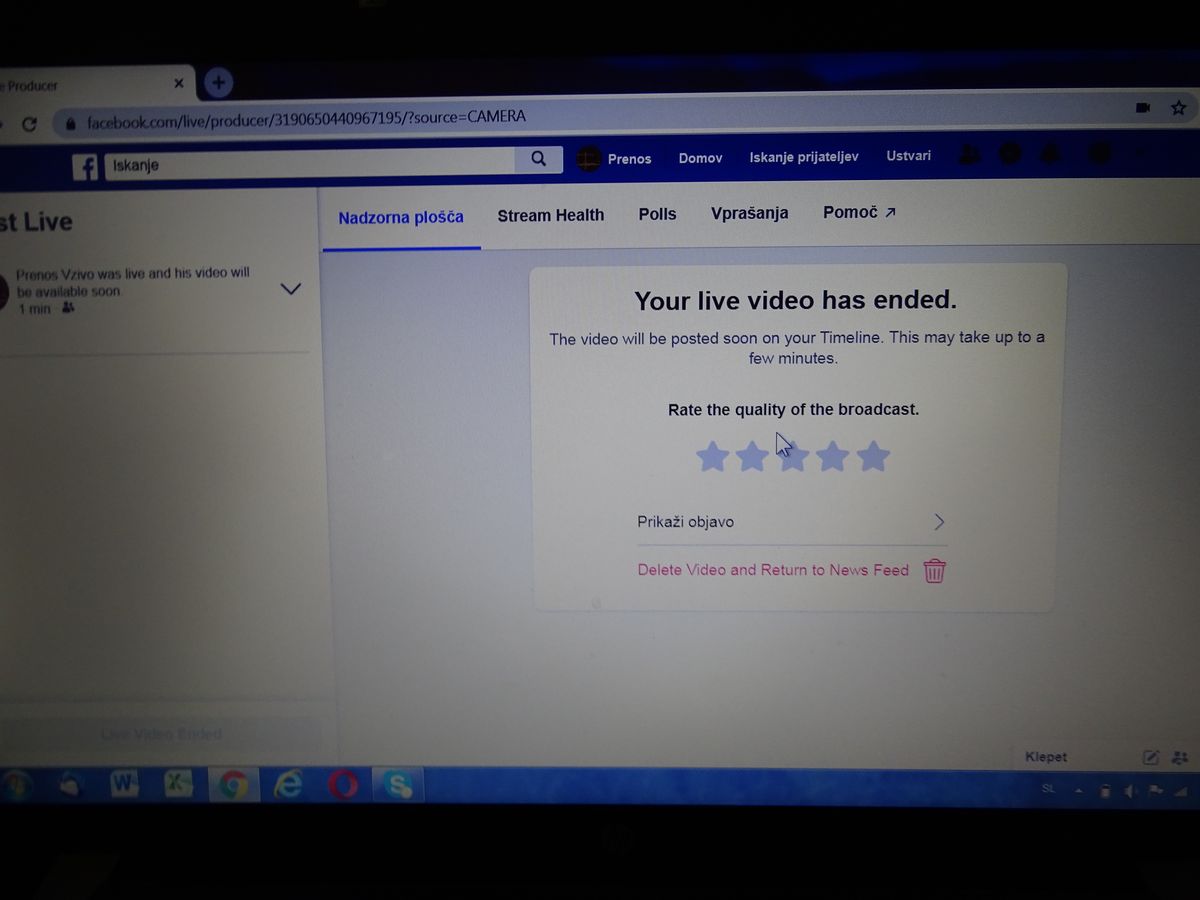Screen dimensions: 1200x900
Task: Switch to the Stream Health tab
Action: click(x=550, y=215)
